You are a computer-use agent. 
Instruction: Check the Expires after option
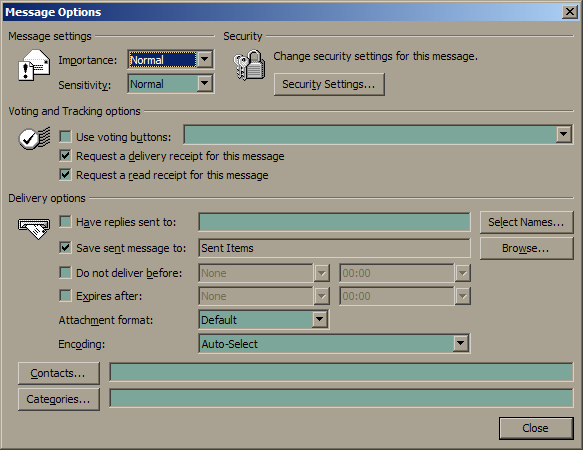point(65,296)
